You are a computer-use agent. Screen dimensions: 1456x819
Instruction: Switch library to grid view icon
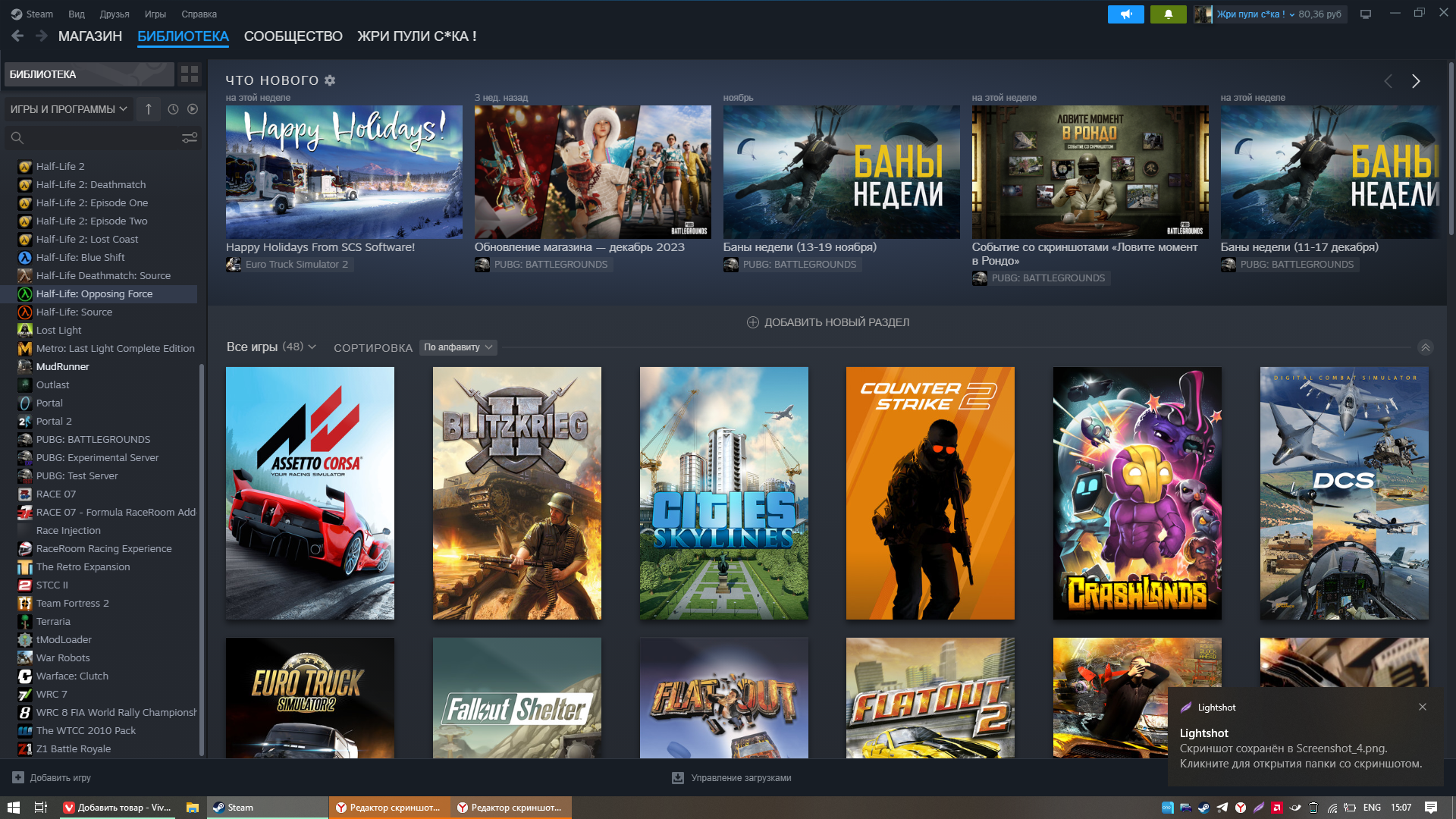(x=190, y=74)
